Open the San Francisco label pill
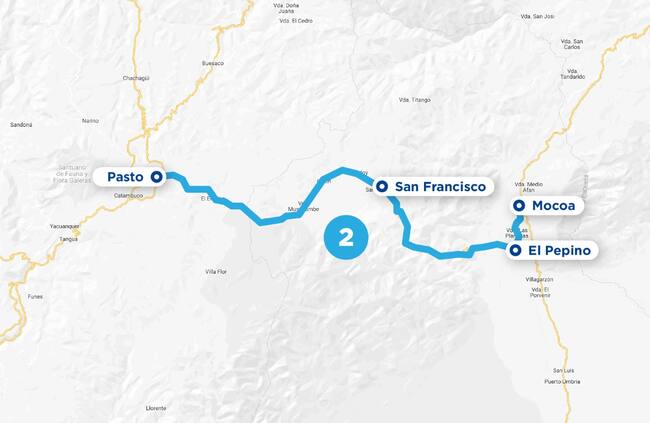650x423 pixels. click(x=434, y=187)
